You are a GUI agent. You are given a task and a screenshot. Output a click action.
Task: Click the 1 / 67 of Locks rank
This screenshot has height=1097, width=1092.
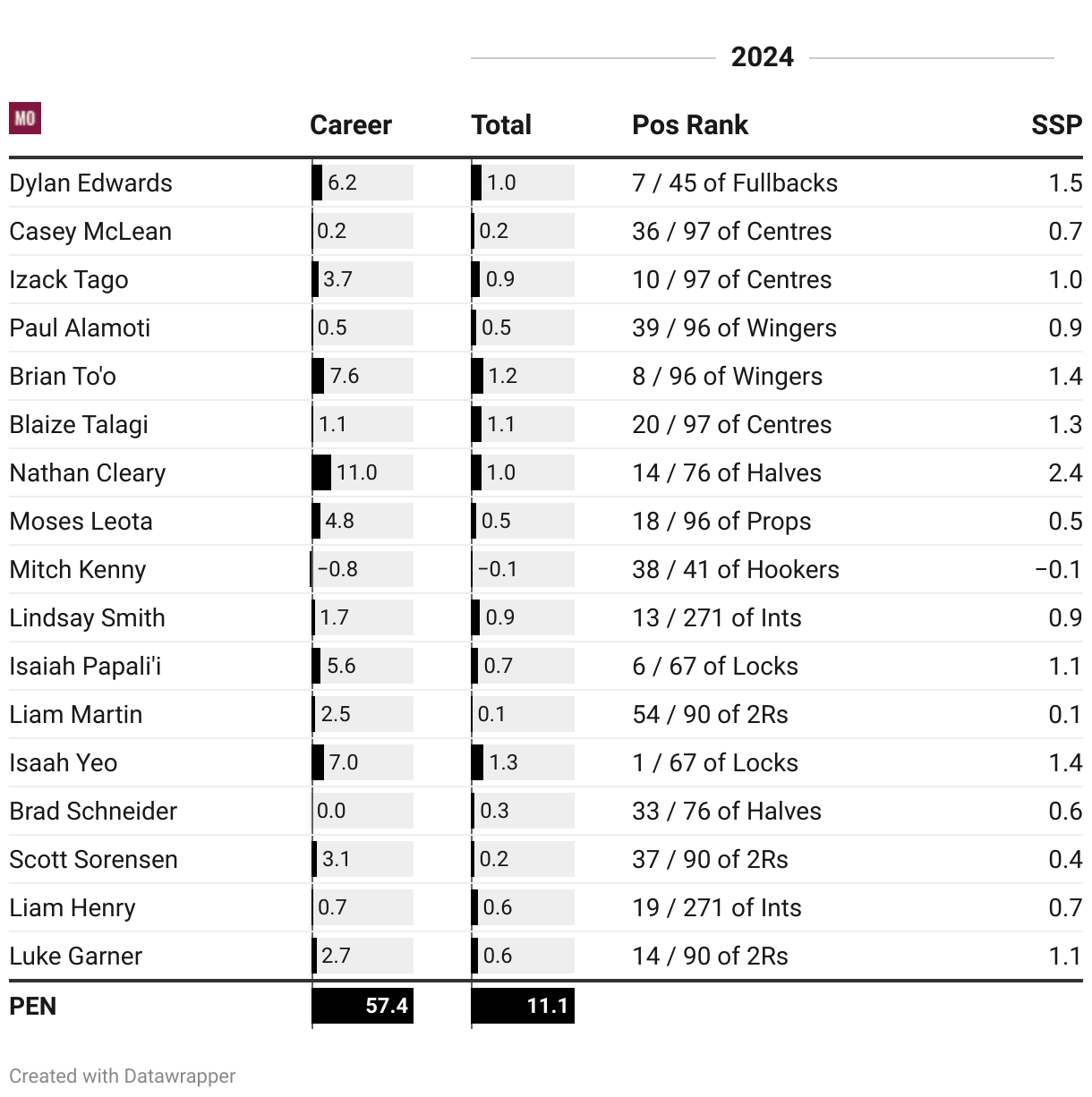[715, 762]
